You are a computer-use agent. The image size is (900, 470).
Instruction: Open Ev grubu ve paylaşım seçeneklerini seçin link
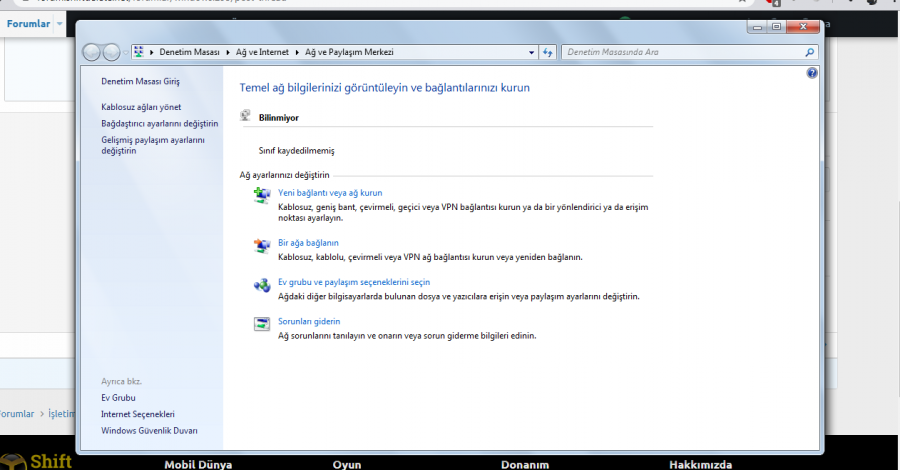click(x=354, y=282)
